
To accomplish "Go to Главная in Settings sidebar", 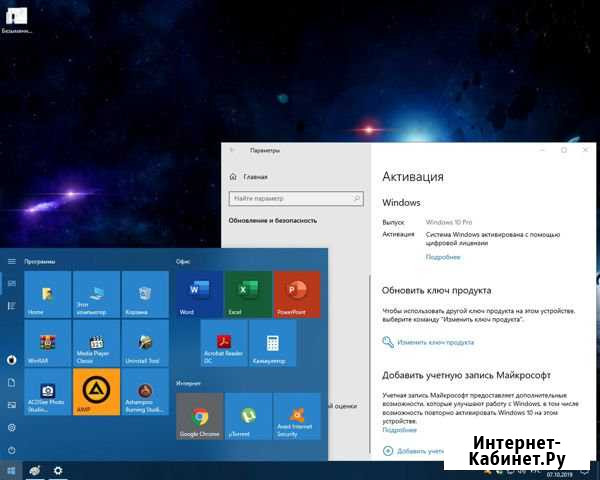I will point(249,177).
